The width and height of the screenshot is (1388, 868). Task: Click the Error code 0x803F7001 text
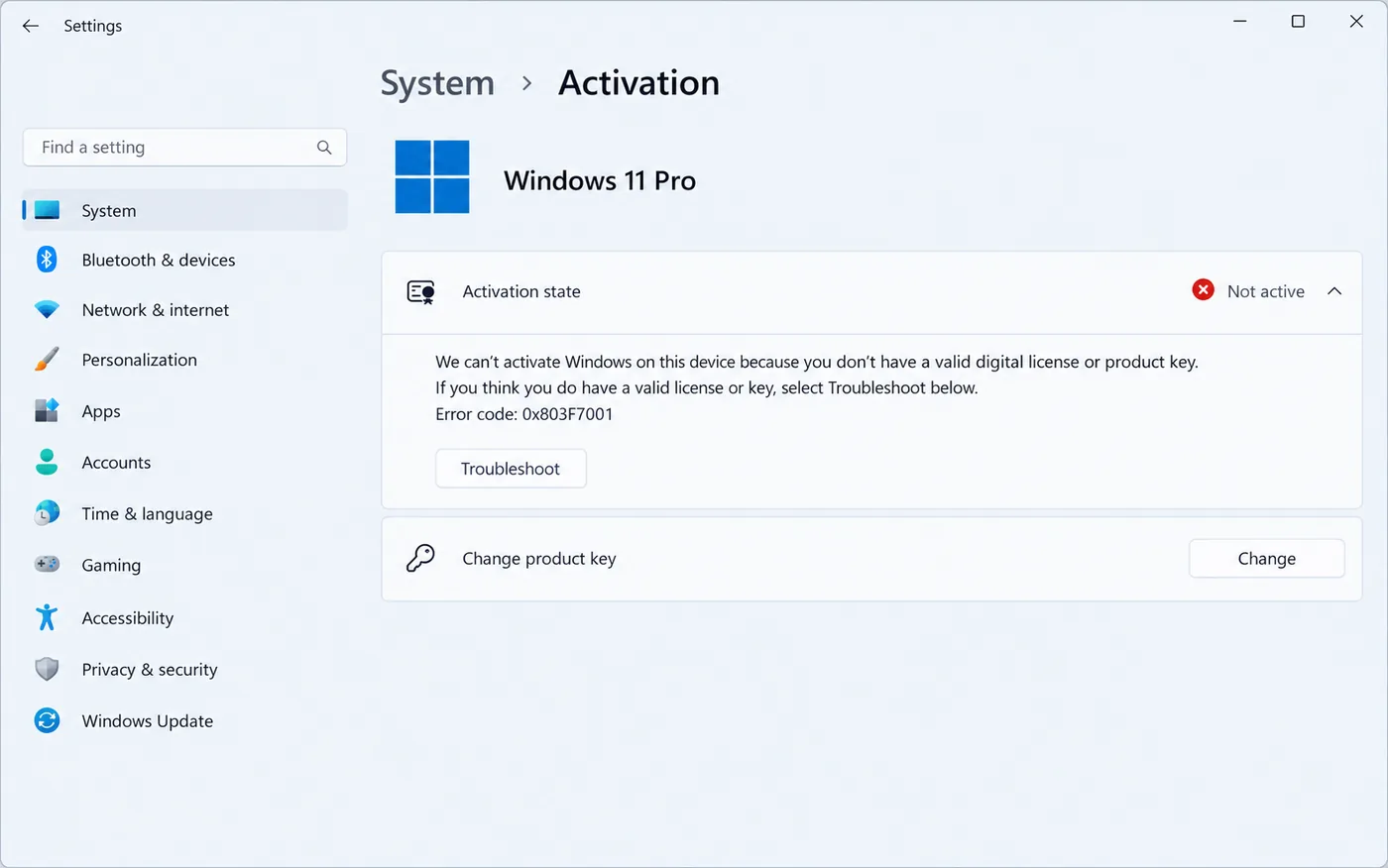coord(524,414)
